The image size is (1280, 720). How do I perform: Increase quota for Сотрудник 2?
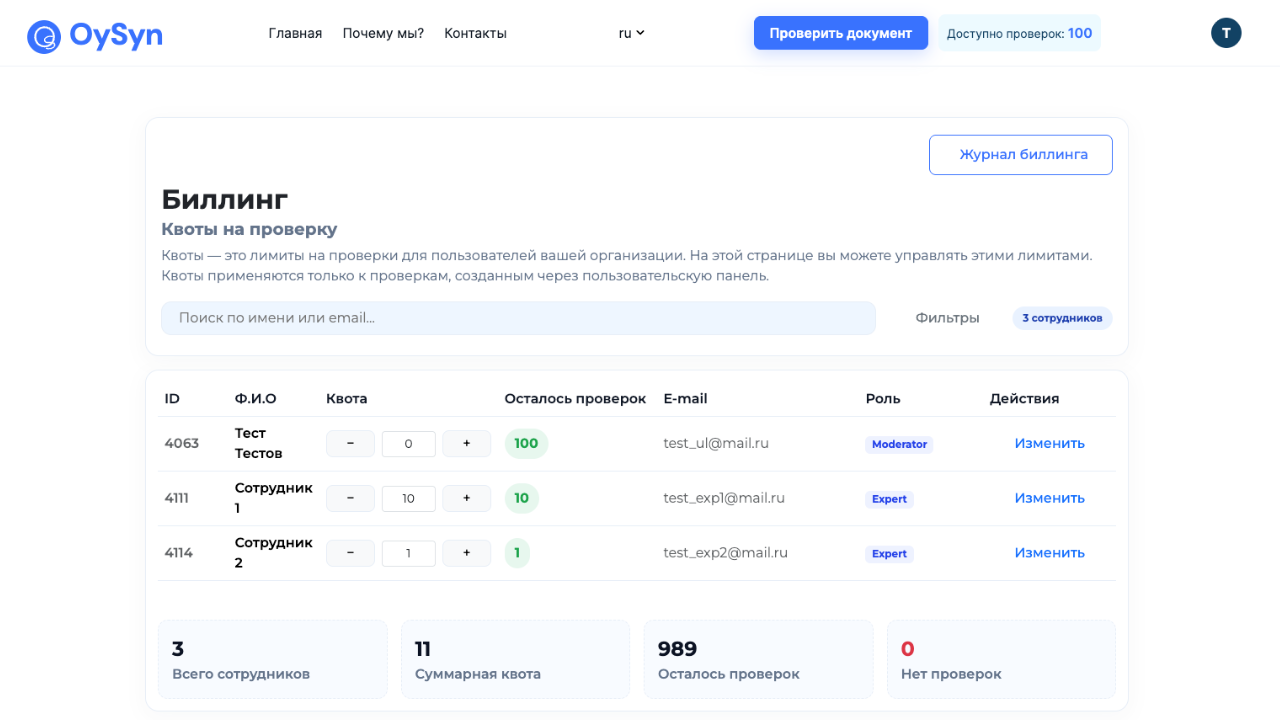466,553
